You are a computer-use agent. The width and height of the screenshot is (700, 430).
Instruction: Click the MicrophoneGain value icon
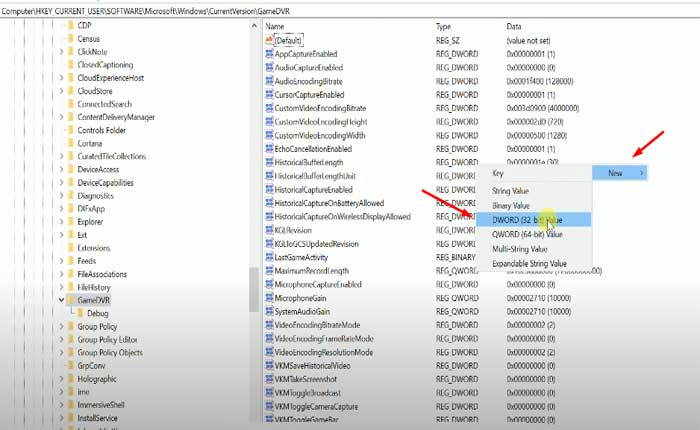(269, 298)
